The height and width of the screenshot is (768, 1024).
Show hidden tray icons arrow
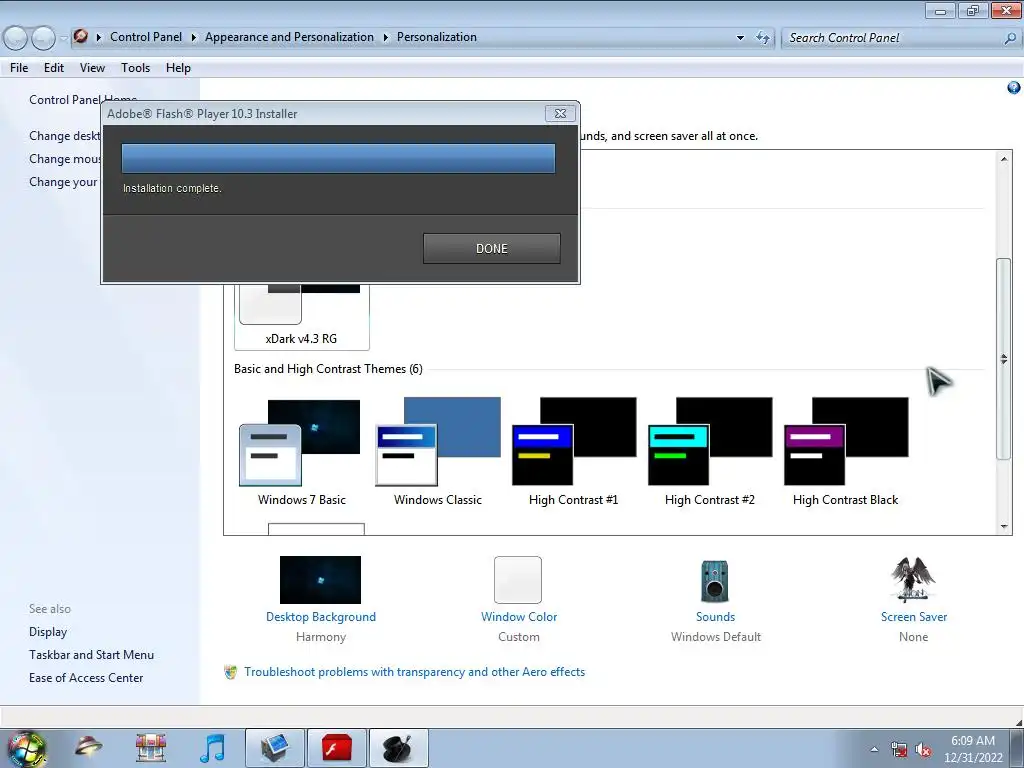874,749
